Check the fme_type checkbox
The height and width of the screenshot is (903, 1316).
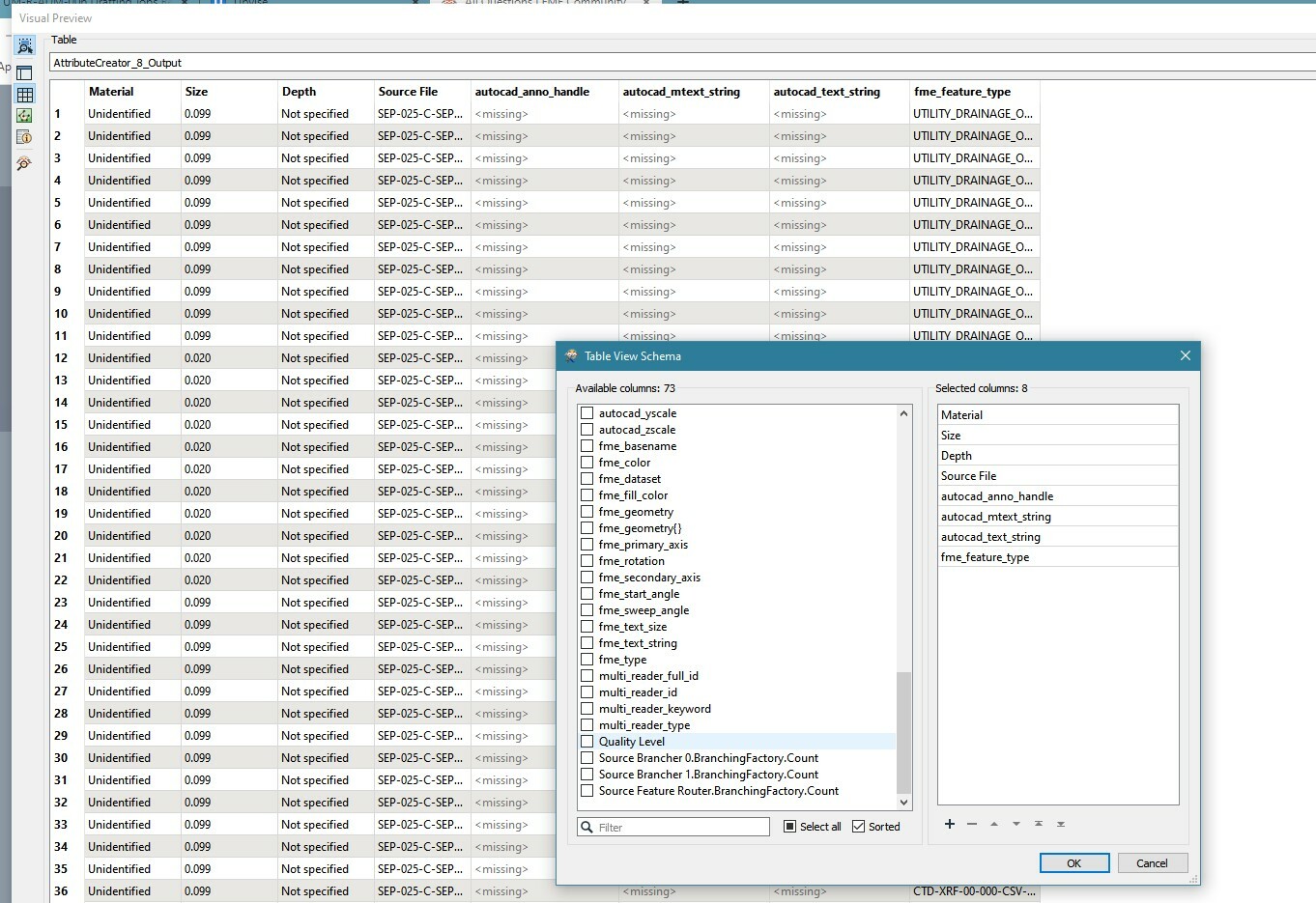[586, 659]
